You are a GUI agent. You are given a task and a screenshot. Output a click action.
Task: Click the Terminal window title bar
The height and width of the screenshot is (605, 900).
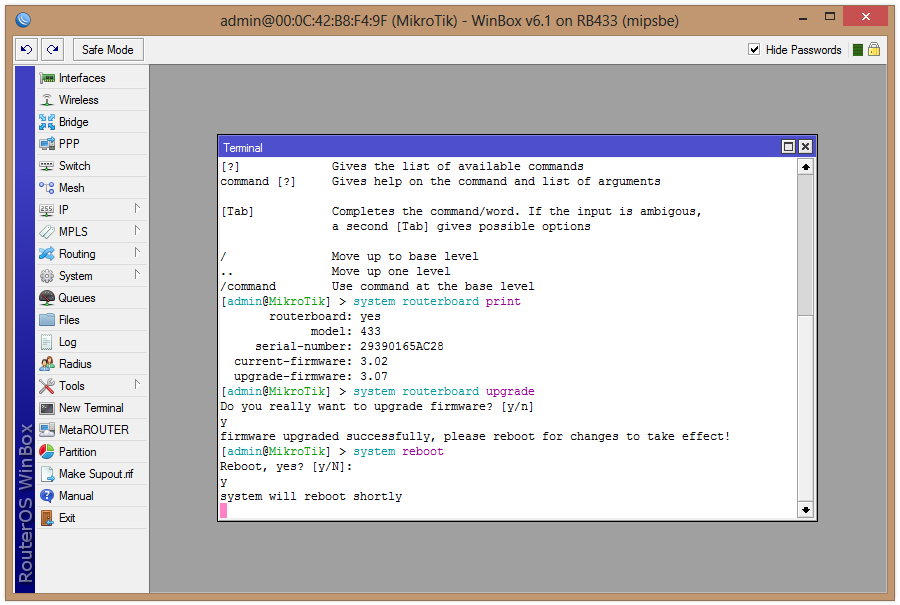pyautogui.click(x=499, y=147)
